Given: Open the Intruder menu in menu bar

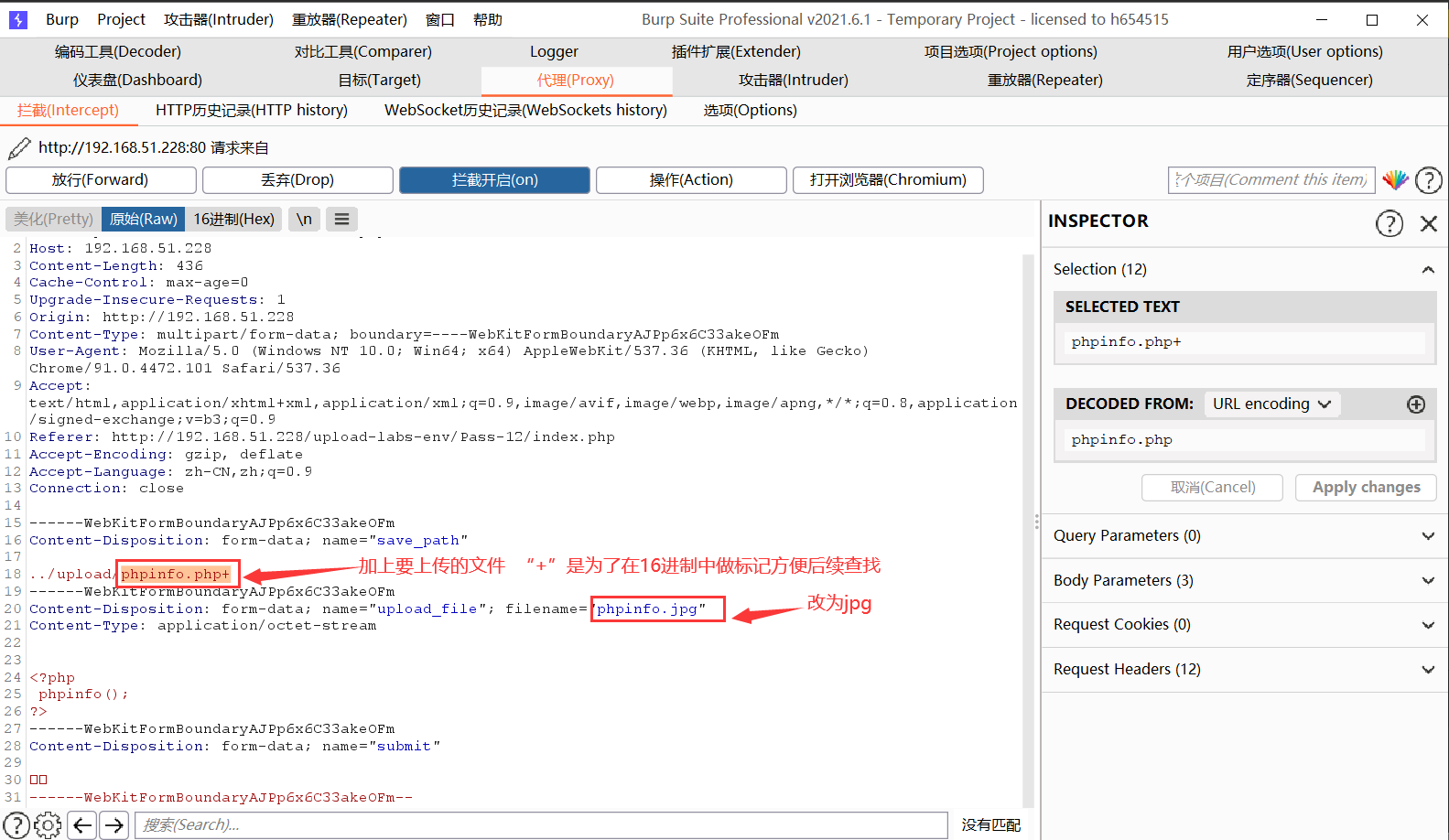Looking at the screenshot, I should (219, 19).
